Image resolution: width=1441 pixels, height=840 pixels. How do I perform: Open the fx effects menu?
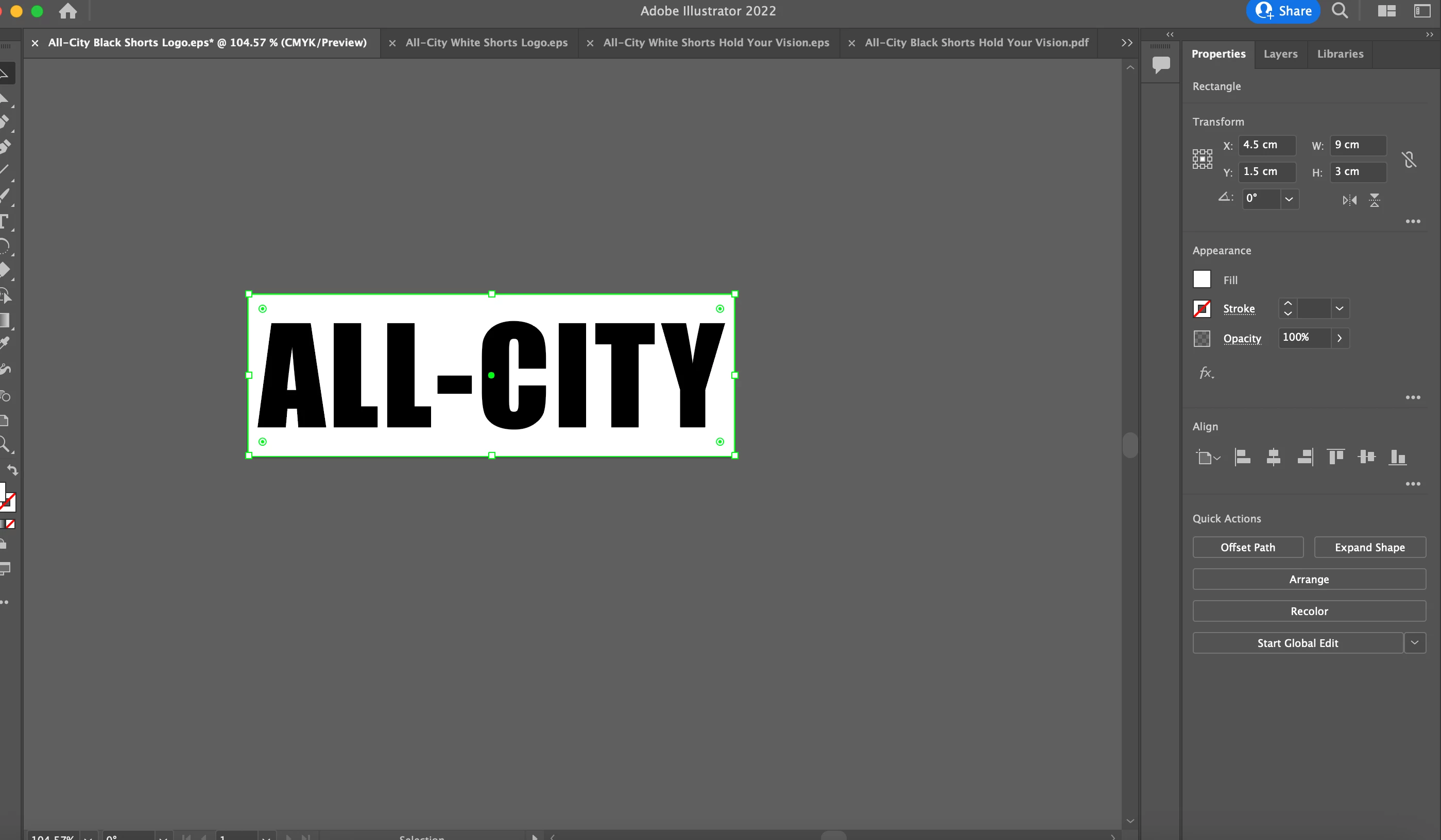pyautogui.click(x=1206, y=373)
